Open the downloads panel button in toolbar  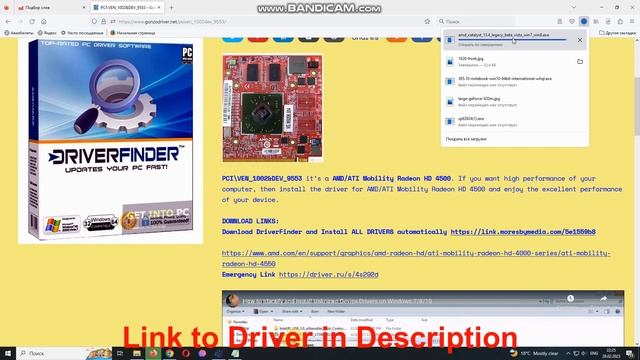(x=584, y=21)
